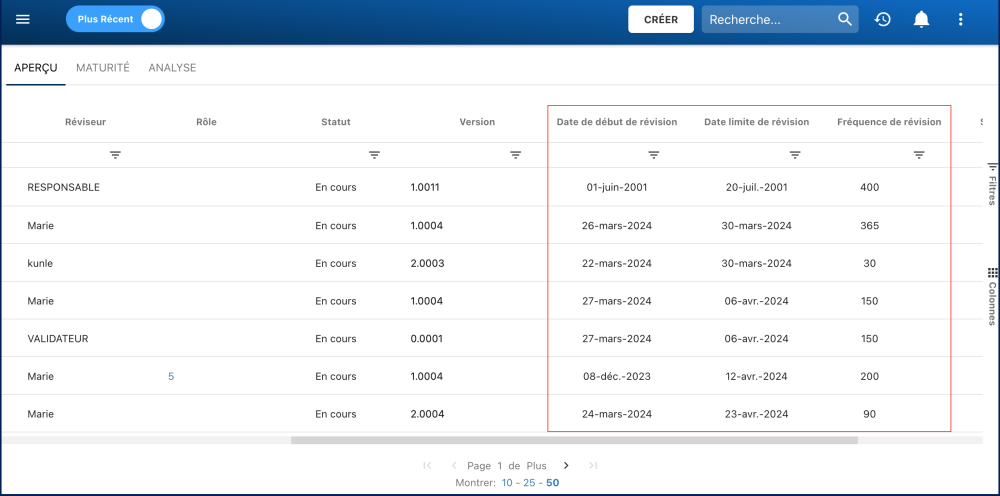Expand the Filtres side panel
The image size is (1000, 496).
[992, 184]
